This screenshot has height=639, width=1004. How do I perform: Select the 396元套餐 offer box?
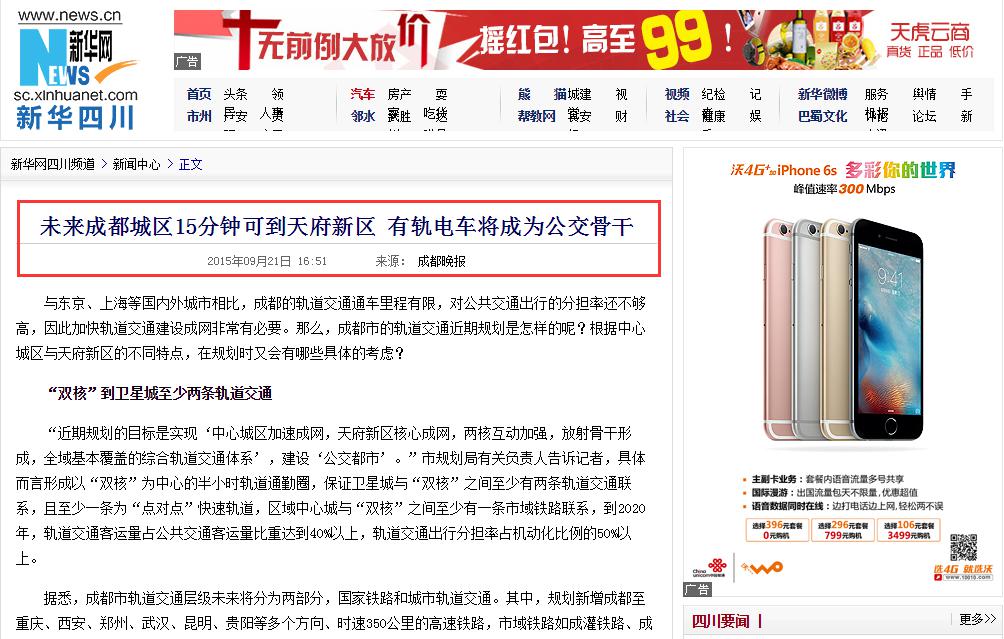(x=777, y=530)
